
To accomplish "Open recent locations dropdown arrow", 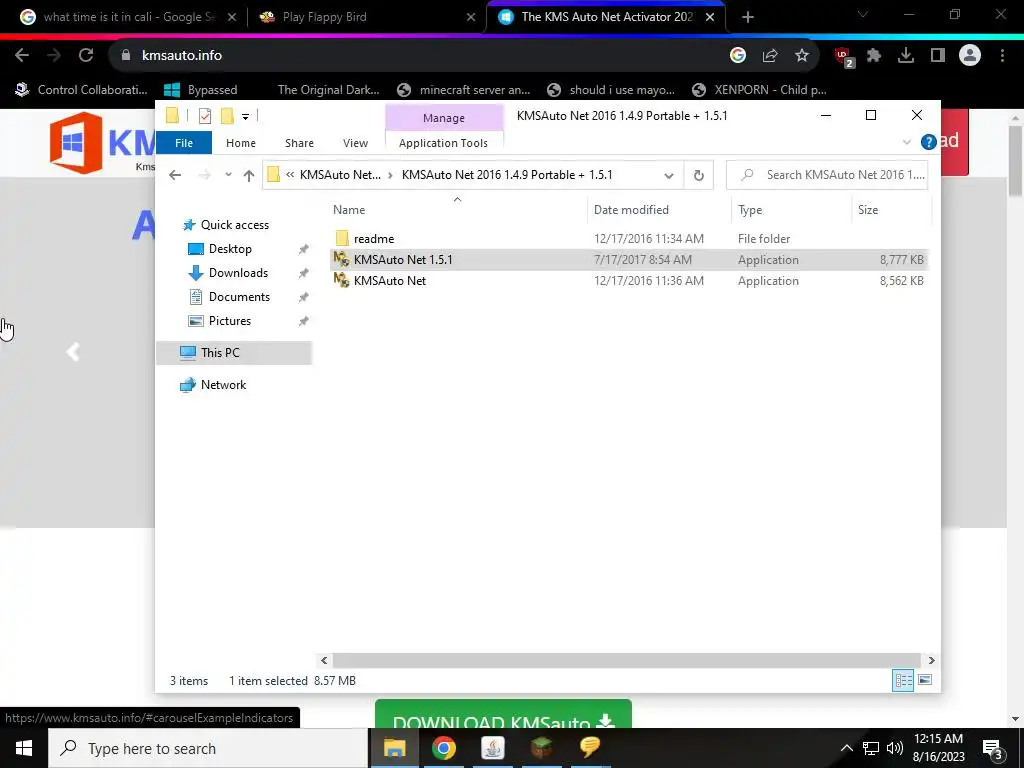I will pyautogui.click(x=228, y=175).
